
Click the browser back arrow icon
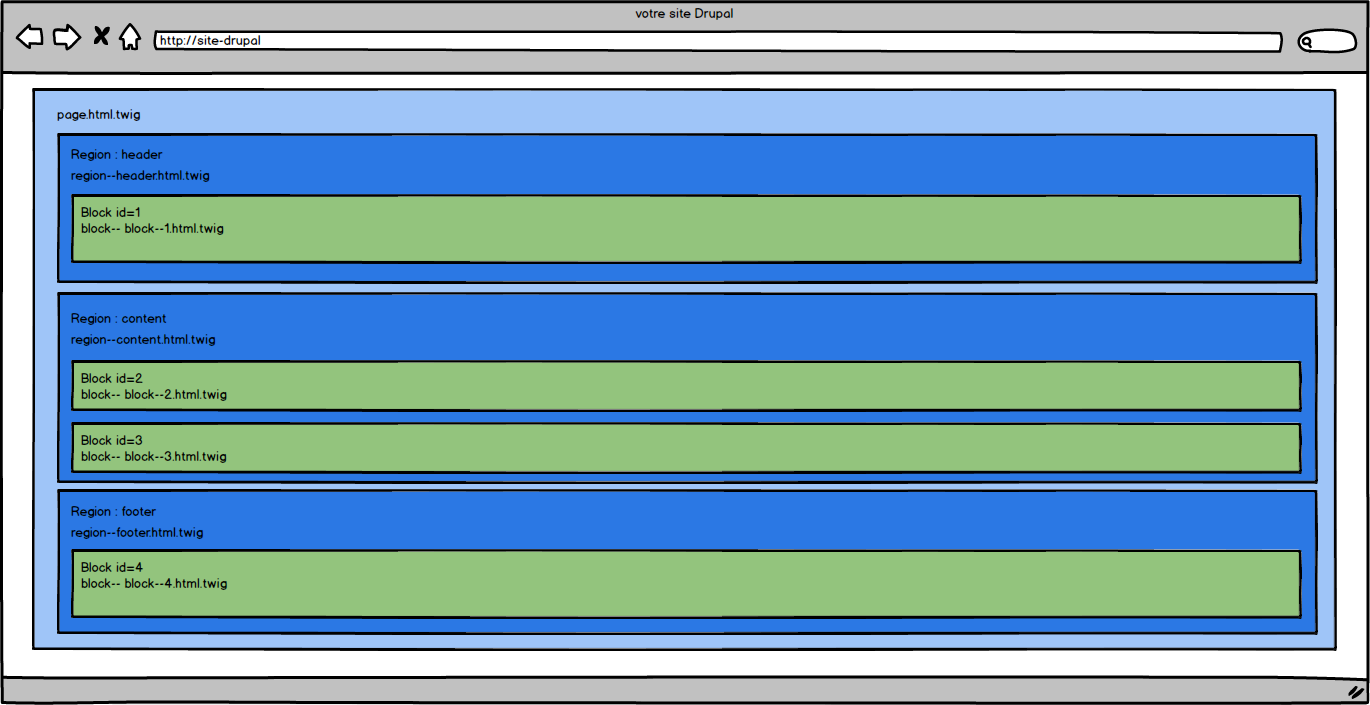point(30,38)
